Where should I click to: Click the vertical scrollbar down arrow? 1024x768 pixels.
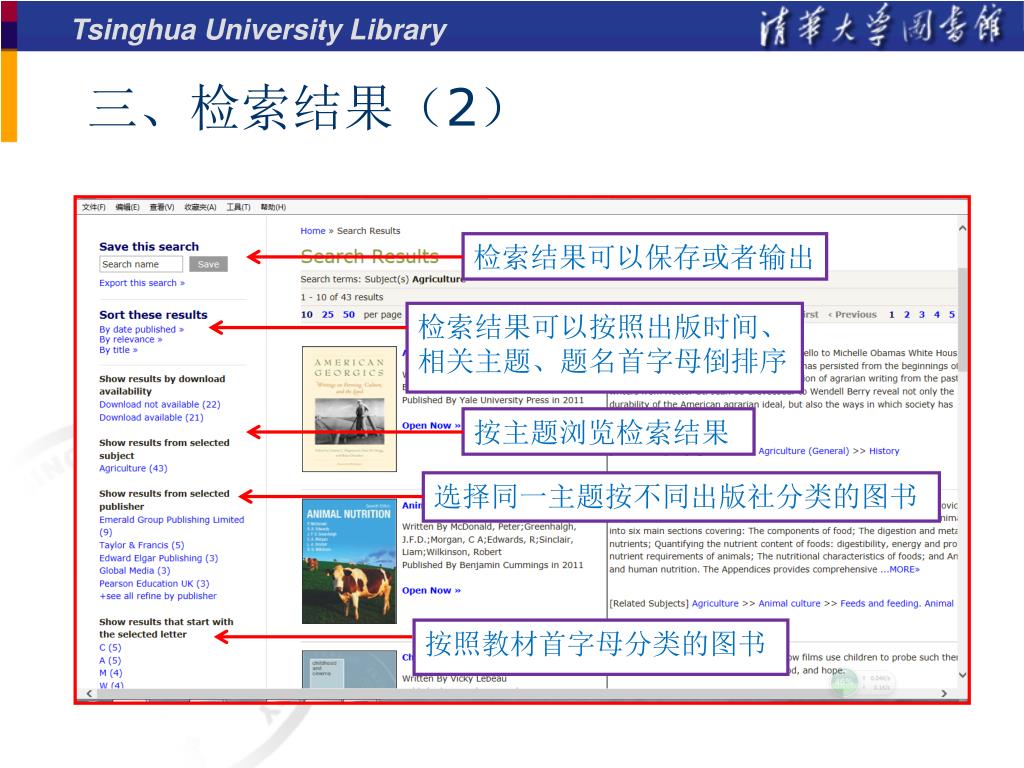pyautogui.click(x=962, y=675)
